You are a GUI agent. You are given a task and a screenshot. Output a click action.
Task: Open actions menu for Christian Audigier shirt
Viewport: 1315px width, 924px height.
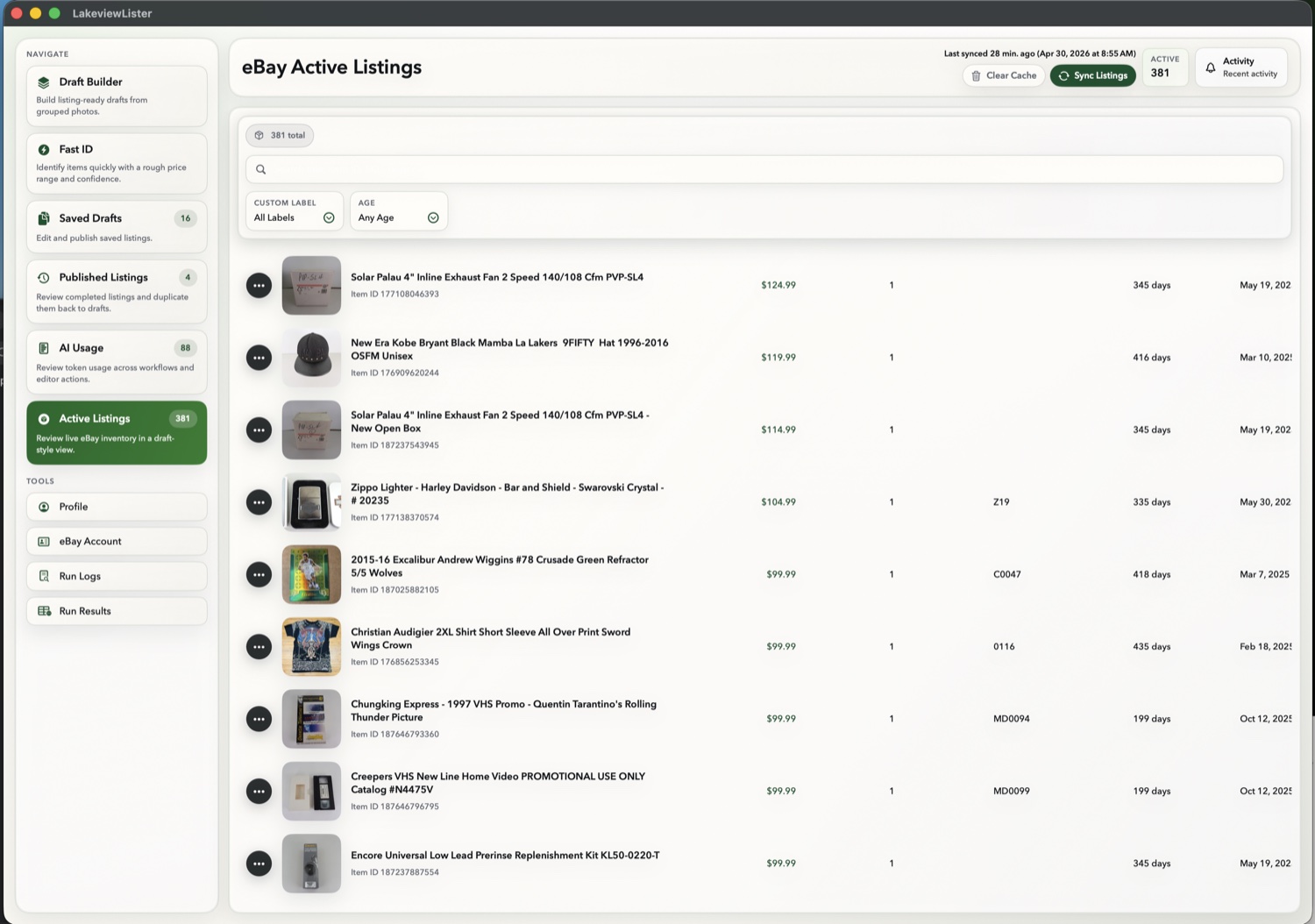pos(259,647)
